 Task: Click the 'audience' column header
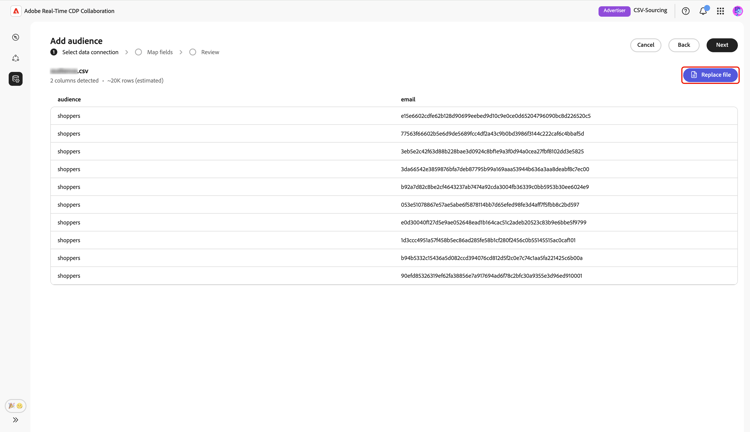[69, 100]
